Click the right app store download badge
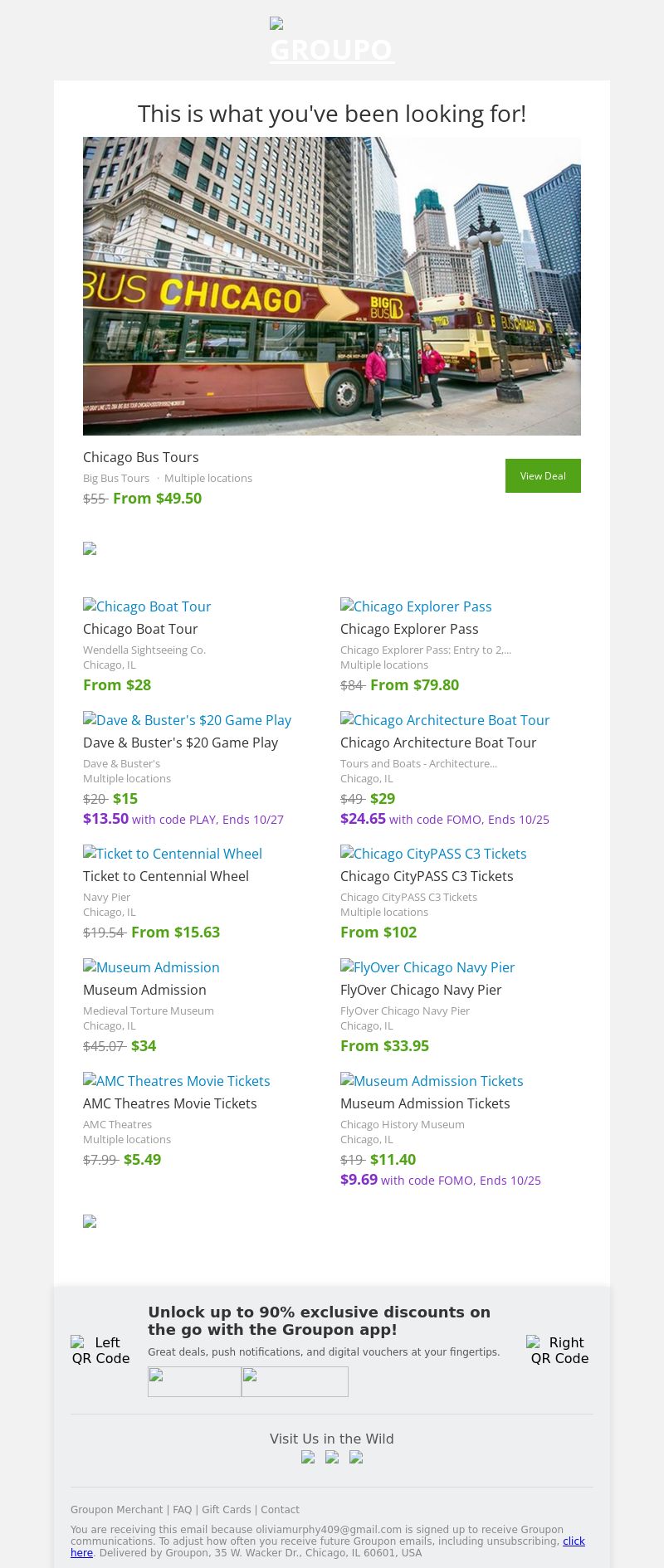Screen dimensions: 664x1568 coord(295,1381)
